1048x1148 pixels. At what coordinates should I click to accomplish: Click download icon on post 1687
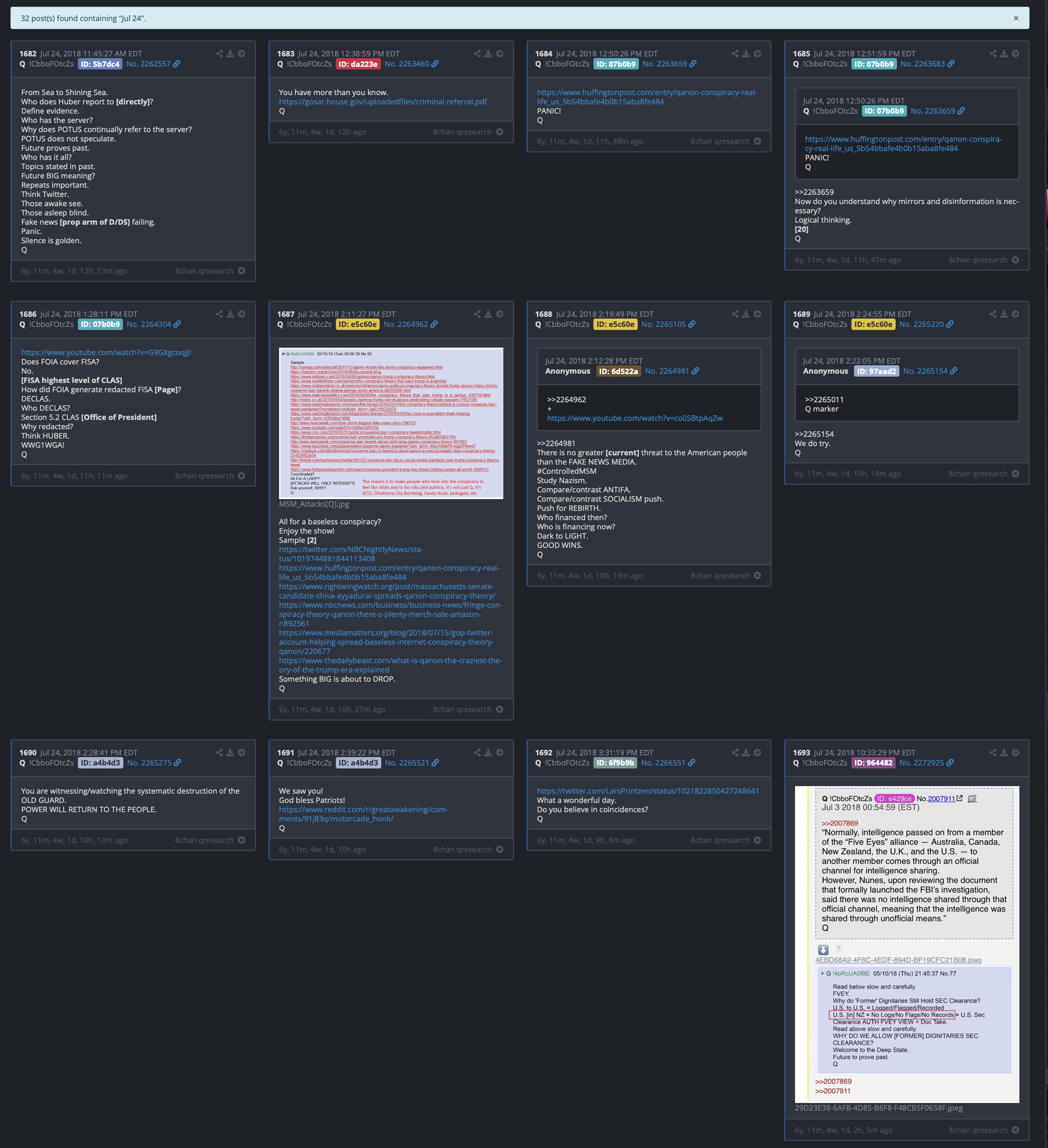[x=488, y=314]
